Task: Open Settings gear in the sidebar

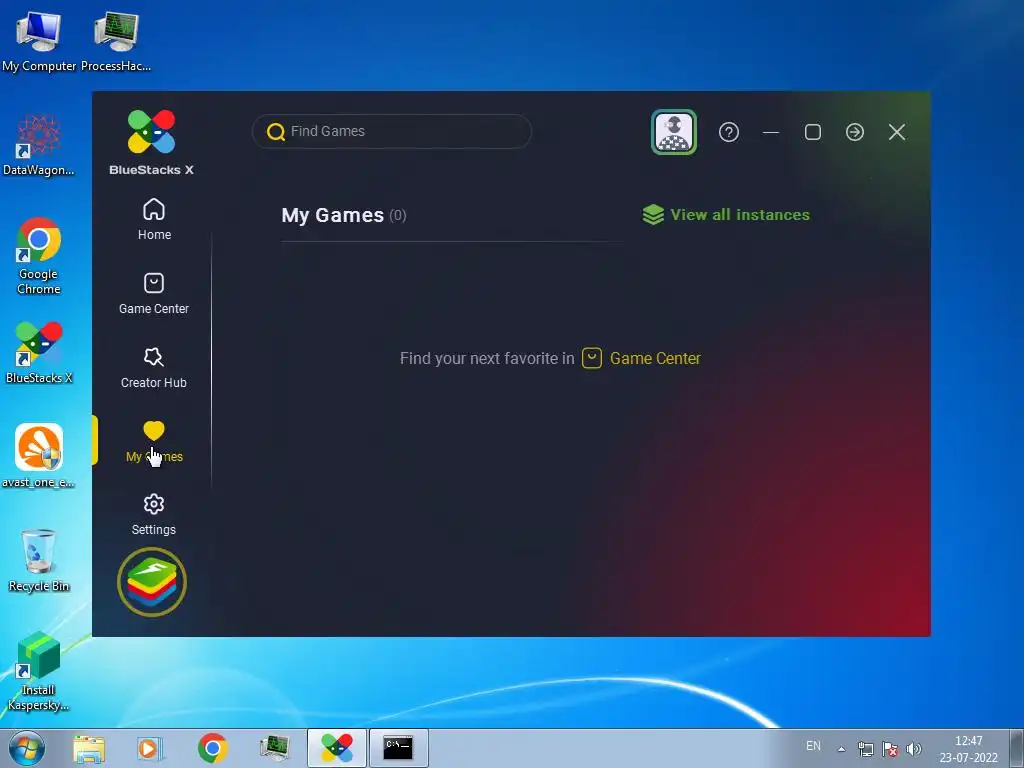Action: point(154,515)
